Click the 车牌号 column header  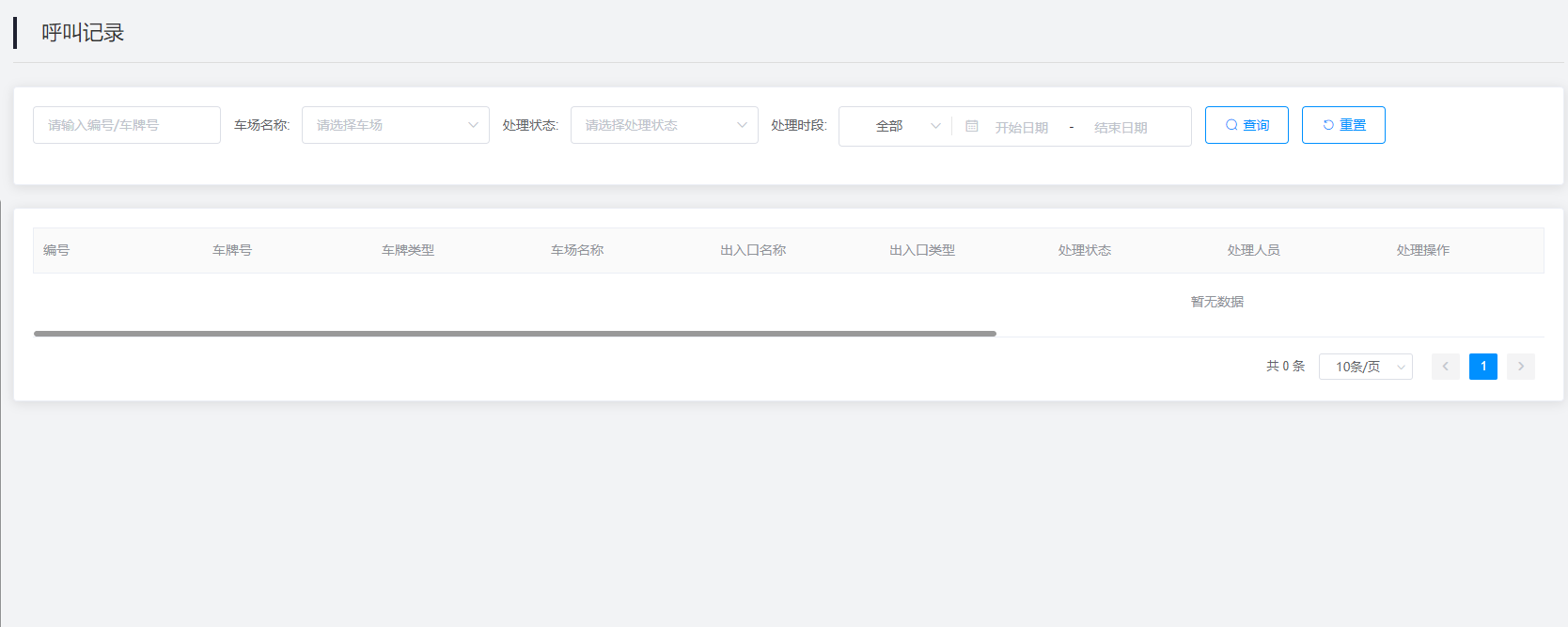232,250
